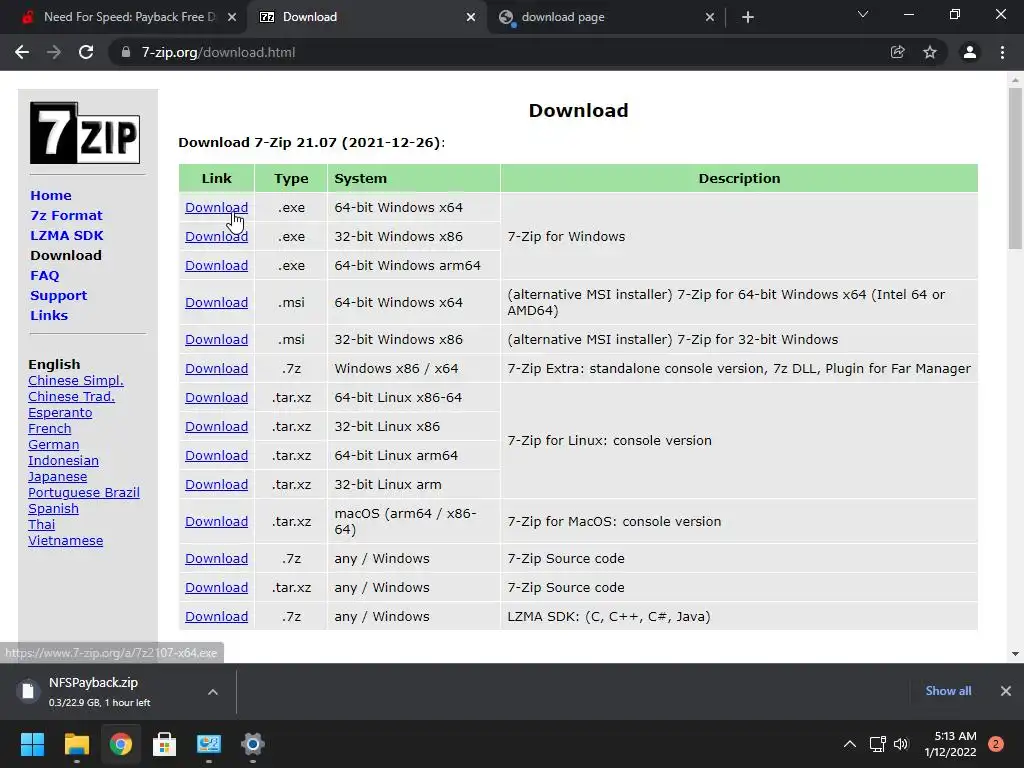Open Home in the sidebar
Screen dimensions: 1024x768
51,195
